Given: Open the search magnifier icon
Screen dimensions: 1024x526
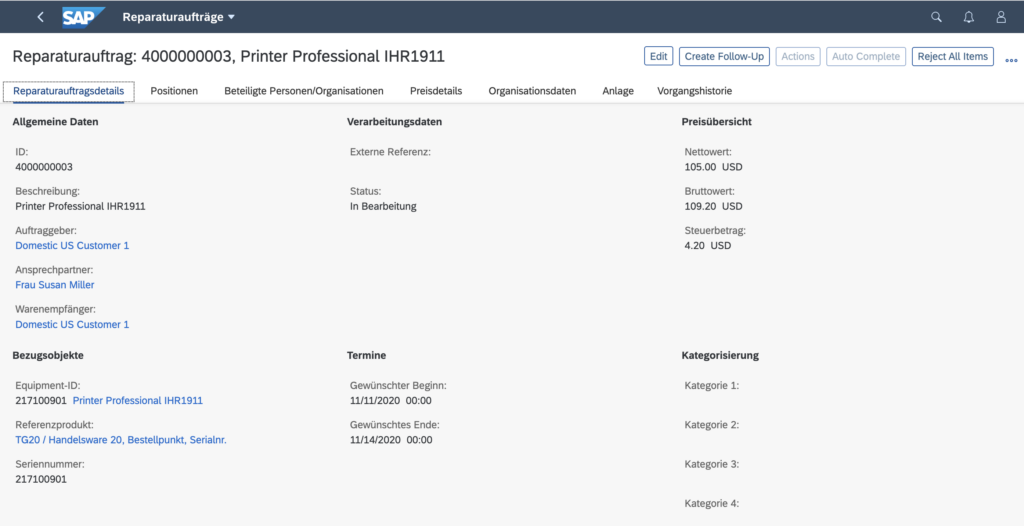Looking at the screenshot, I should (936, 17).
